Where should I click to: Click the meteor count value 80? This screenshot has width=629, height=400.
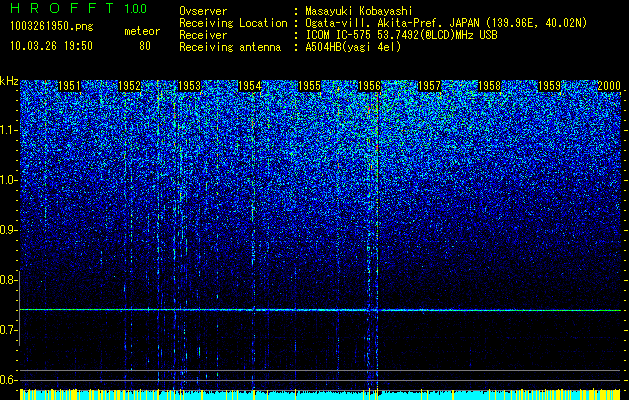pos(145,46)
